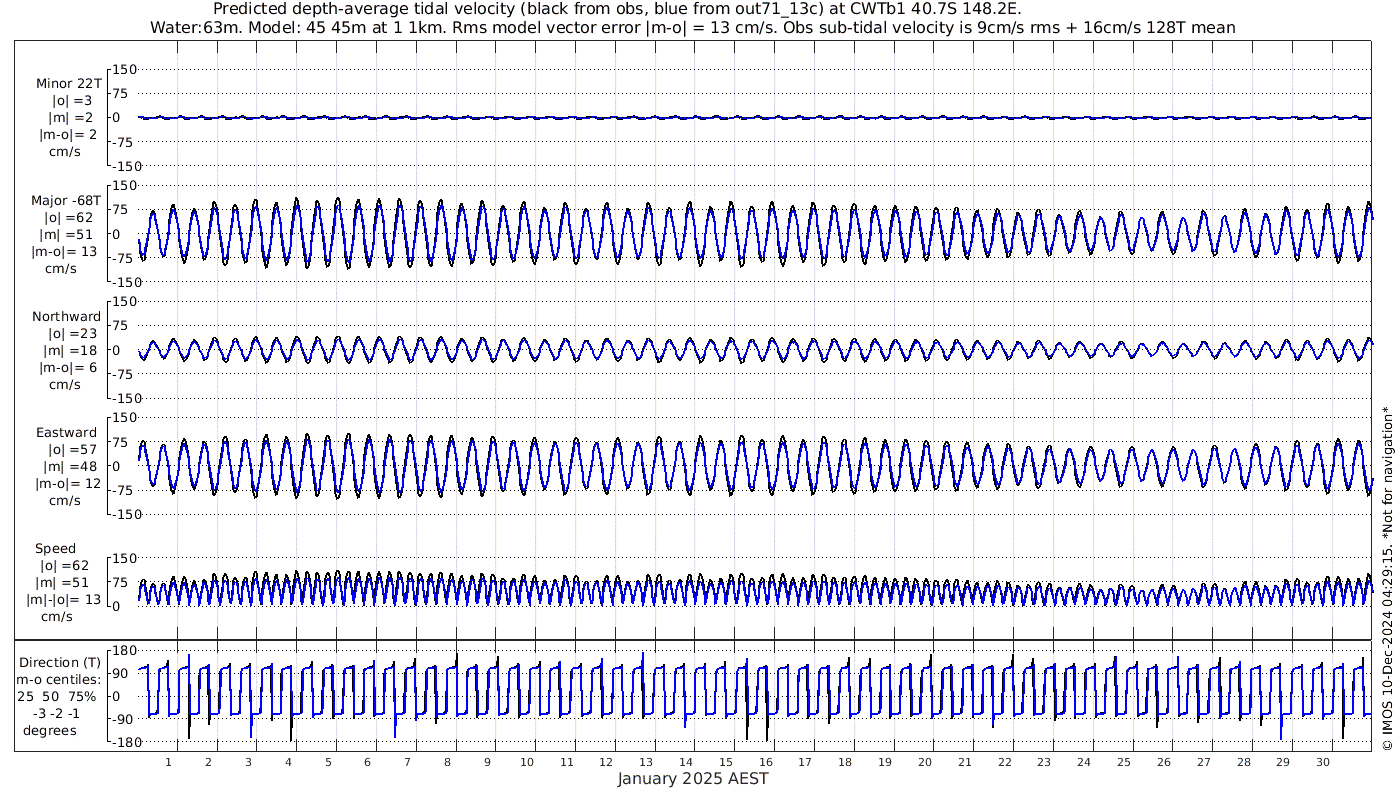Viewport: 1400px width, 800px height.
Task: Click the '150' y-axis tick of the Minor panel
Action: (124, 69)
